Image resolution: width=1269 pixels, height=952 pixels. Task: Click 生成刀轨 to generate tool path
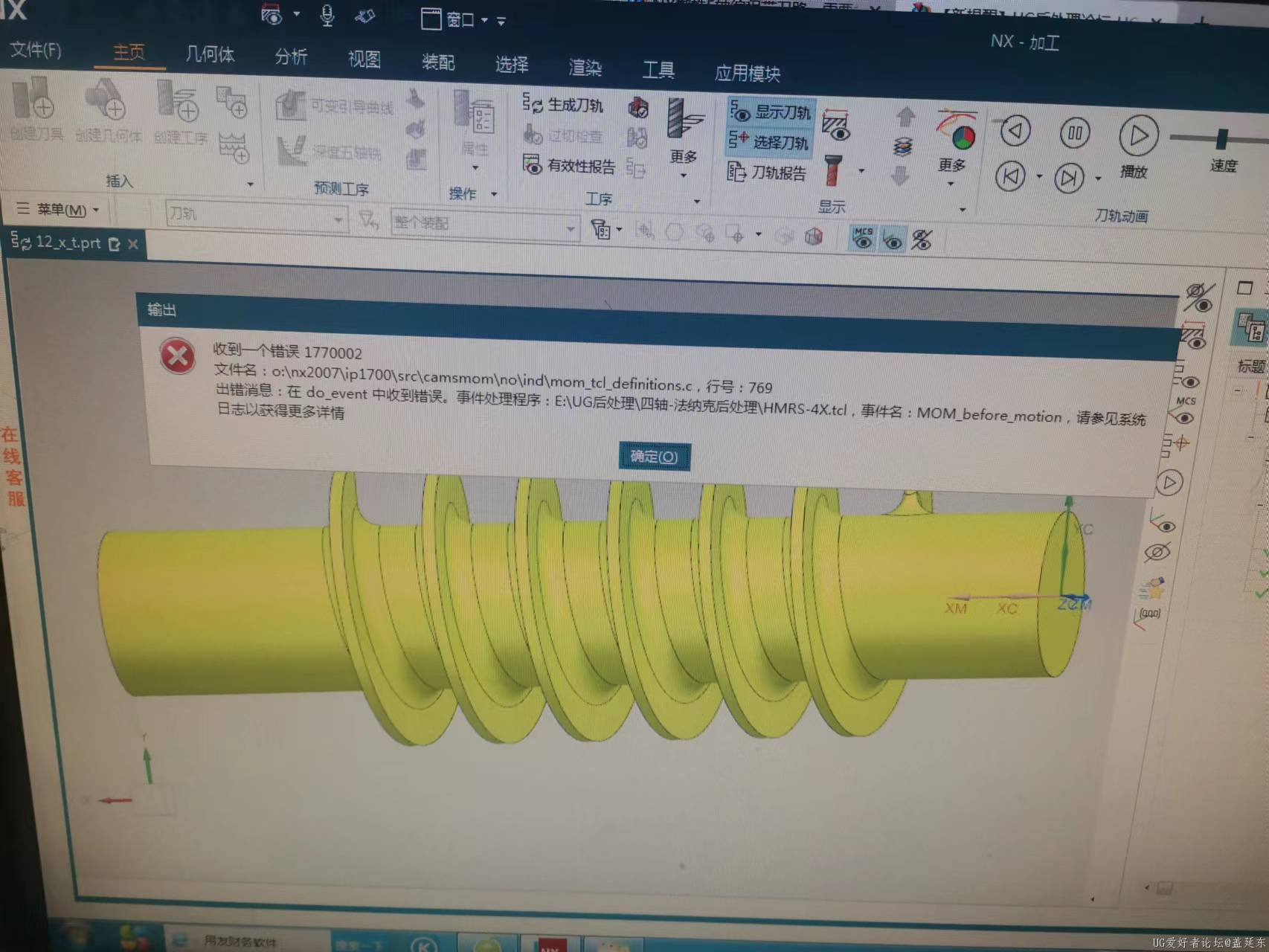point(563,105)
